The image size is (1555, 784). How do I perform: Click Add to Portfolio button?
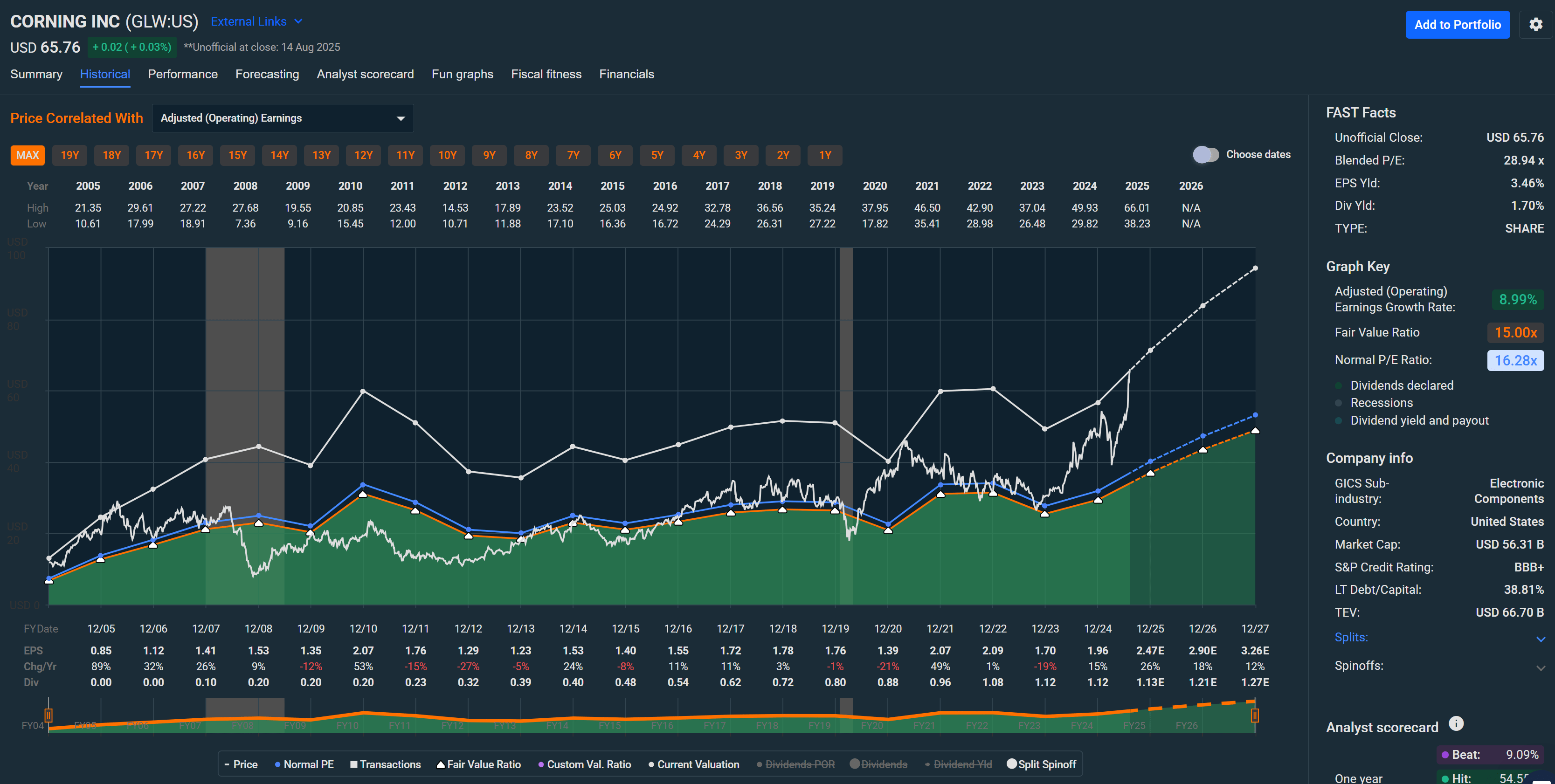coord(1457,25)
